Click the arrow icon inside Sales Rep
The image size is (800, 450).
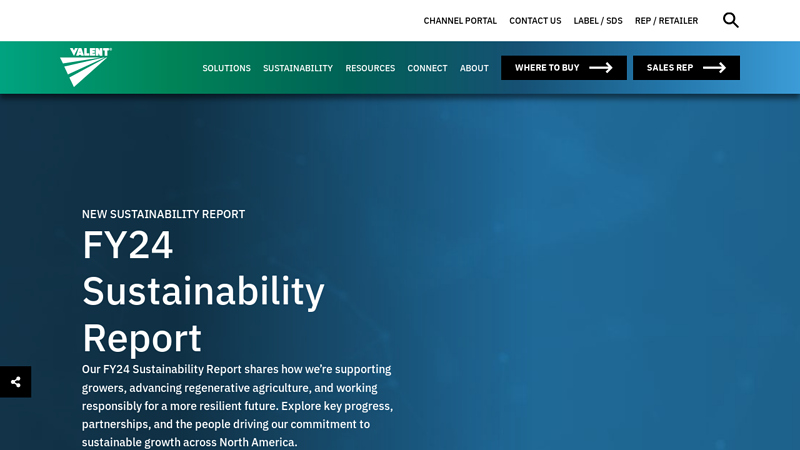tap(714, 68)
